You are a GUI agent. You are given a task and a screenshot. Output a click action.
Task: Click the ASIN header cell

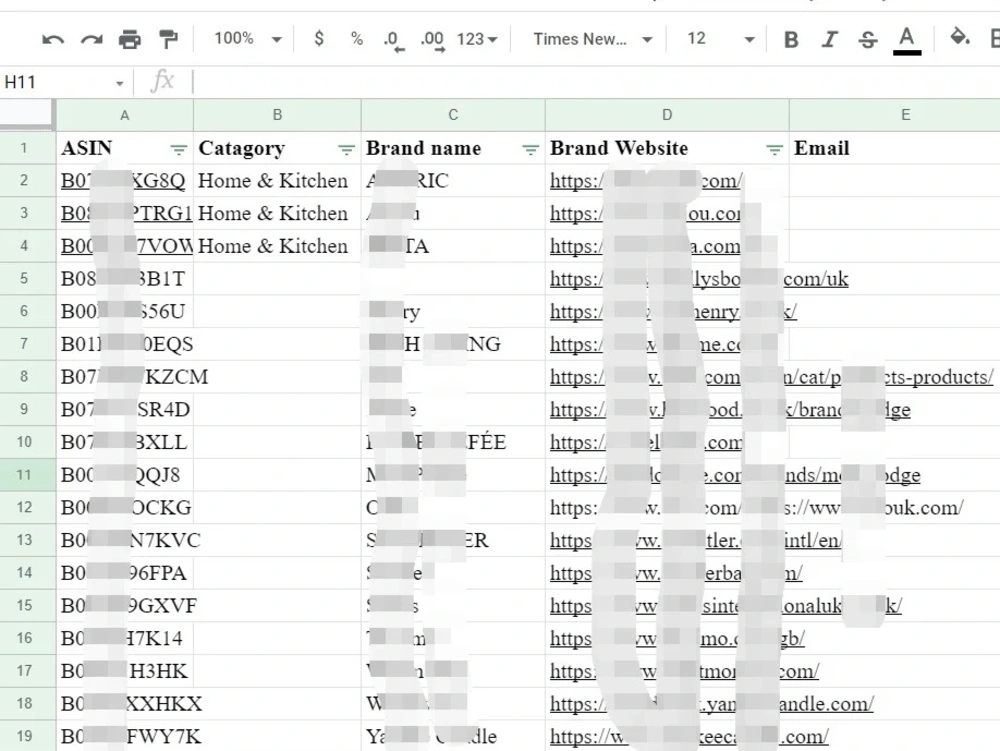click(x=125, y=149)
